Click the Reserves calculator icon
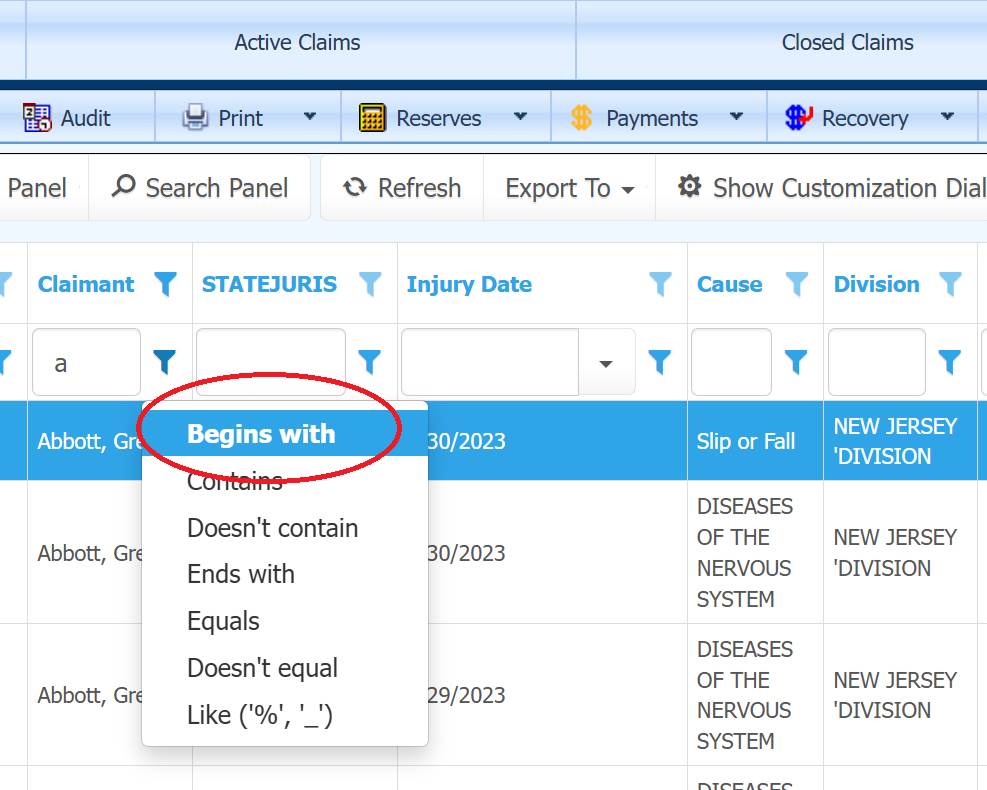The width and height of the screenshot is (987, 790). pyautogui.click(x=372, y=118)
